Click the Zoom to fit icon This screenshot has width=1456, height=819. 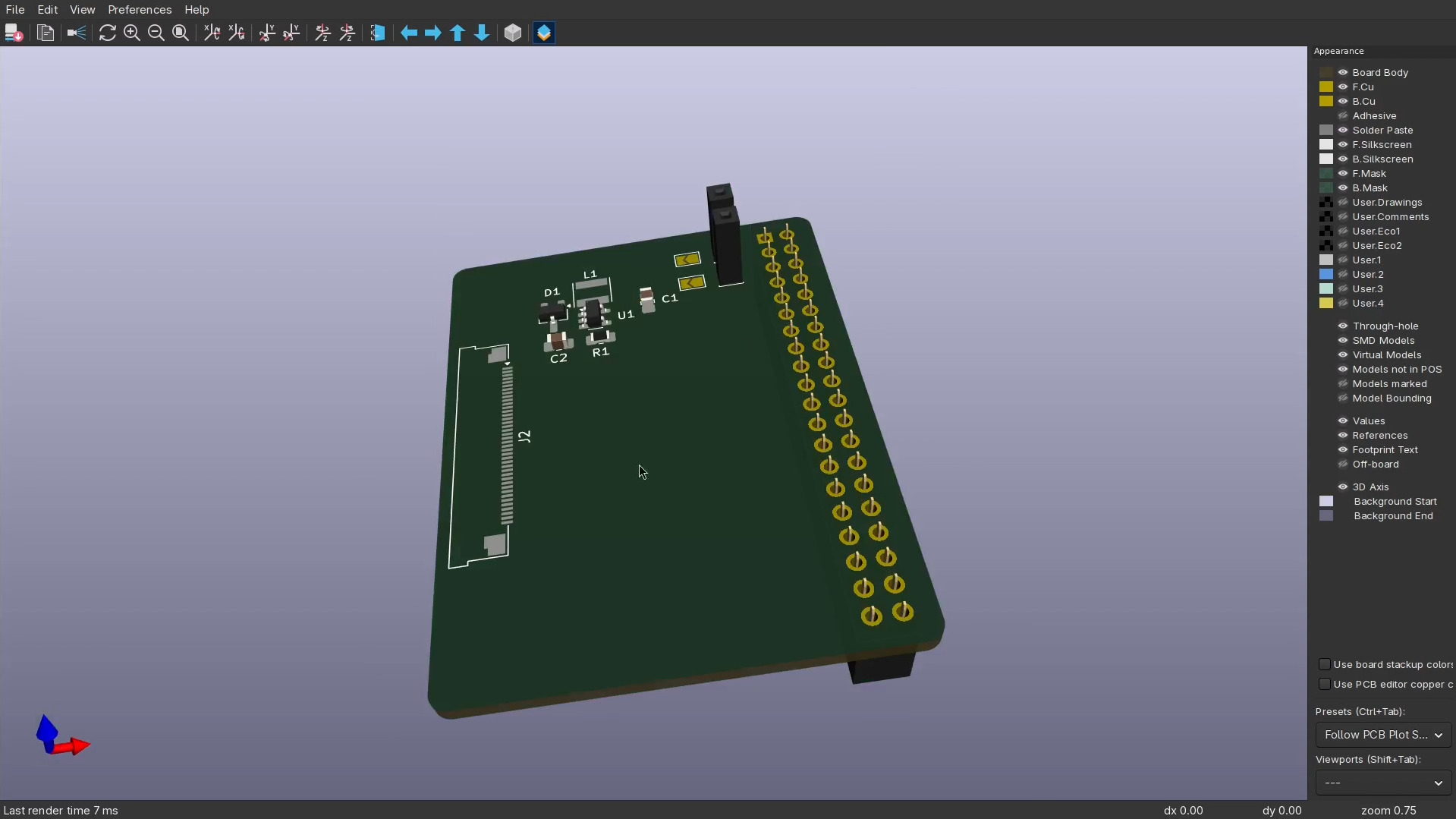click(x=181, y=33)
